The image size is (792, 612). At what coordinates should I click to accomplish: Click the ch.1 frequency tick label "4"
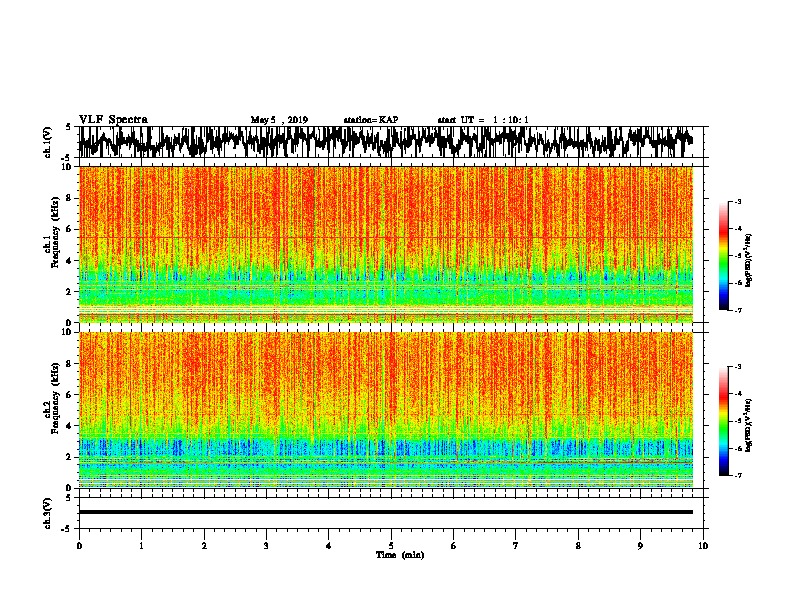pos(69,261)
